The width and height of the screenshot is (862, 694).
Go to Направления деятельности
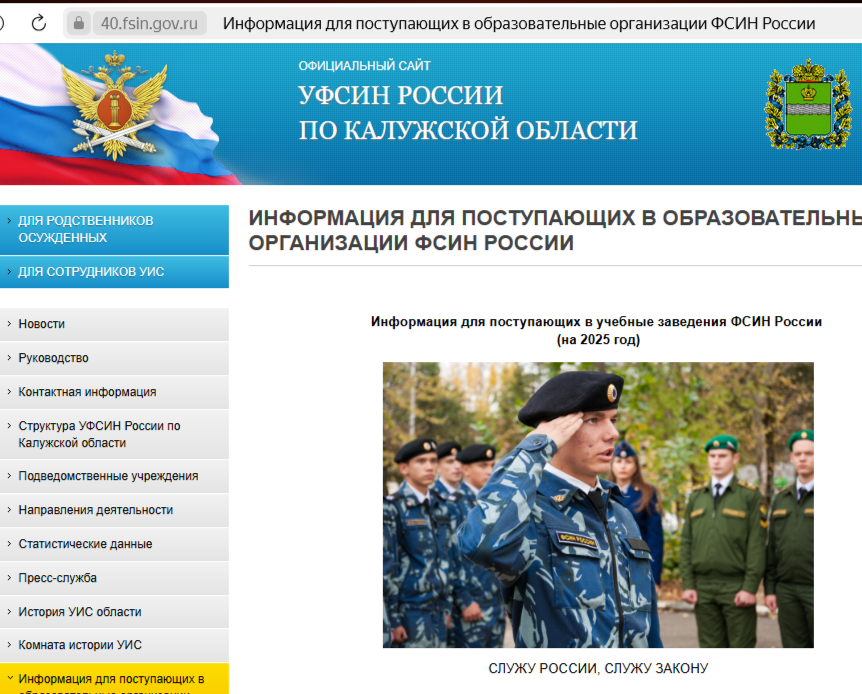[114, 510]
